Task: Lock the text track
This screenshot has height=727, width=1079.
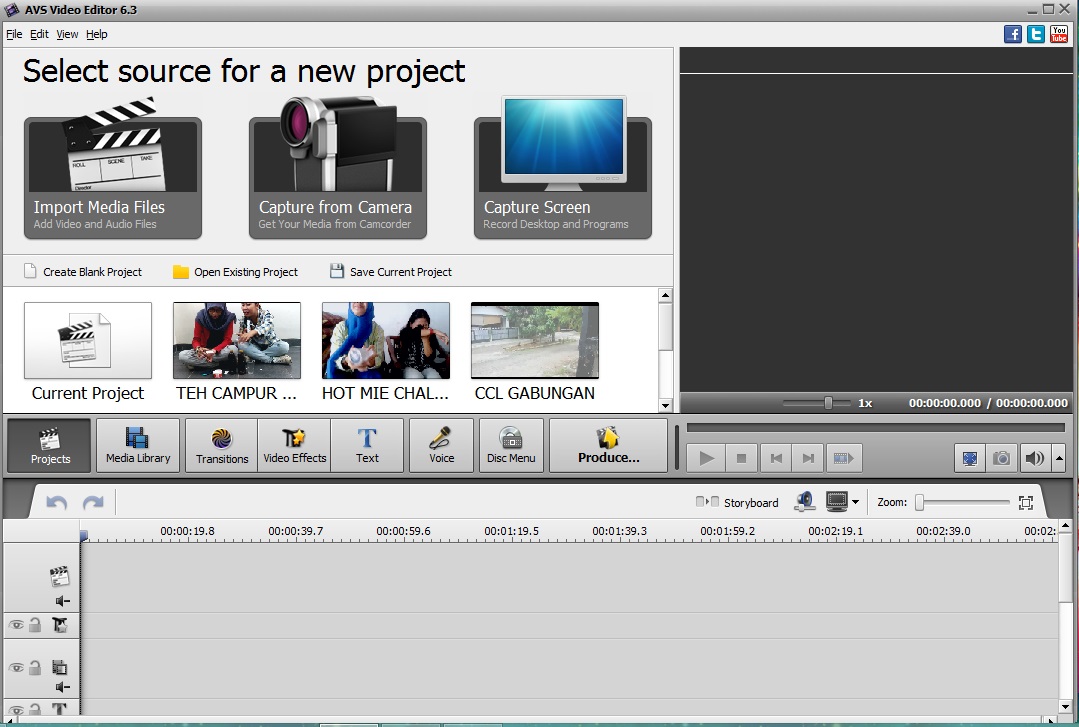Action: click(x=36, y=709)
